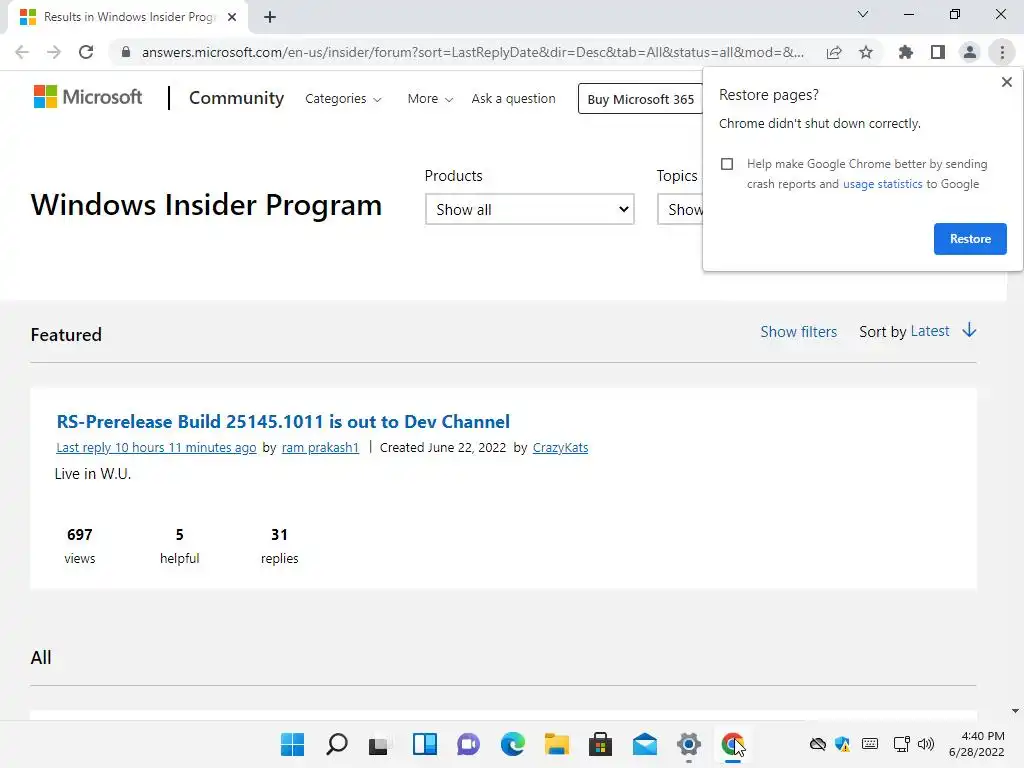The height and width of the screenshot is (768, 1024).
Task: Open Task View on taskbar
Action: point(378,744)
